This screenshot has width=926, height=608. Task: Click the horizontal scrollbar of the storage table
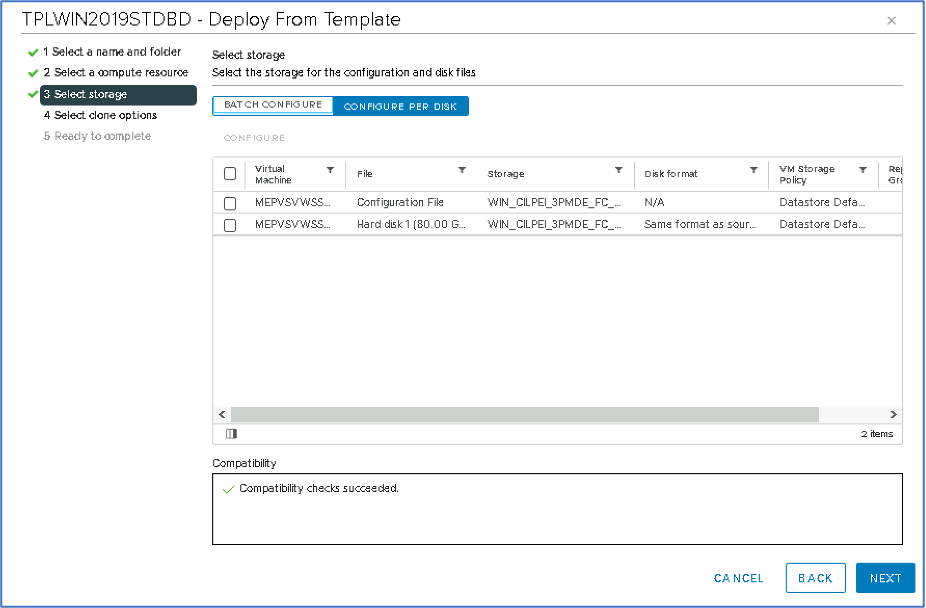point(524,414)
